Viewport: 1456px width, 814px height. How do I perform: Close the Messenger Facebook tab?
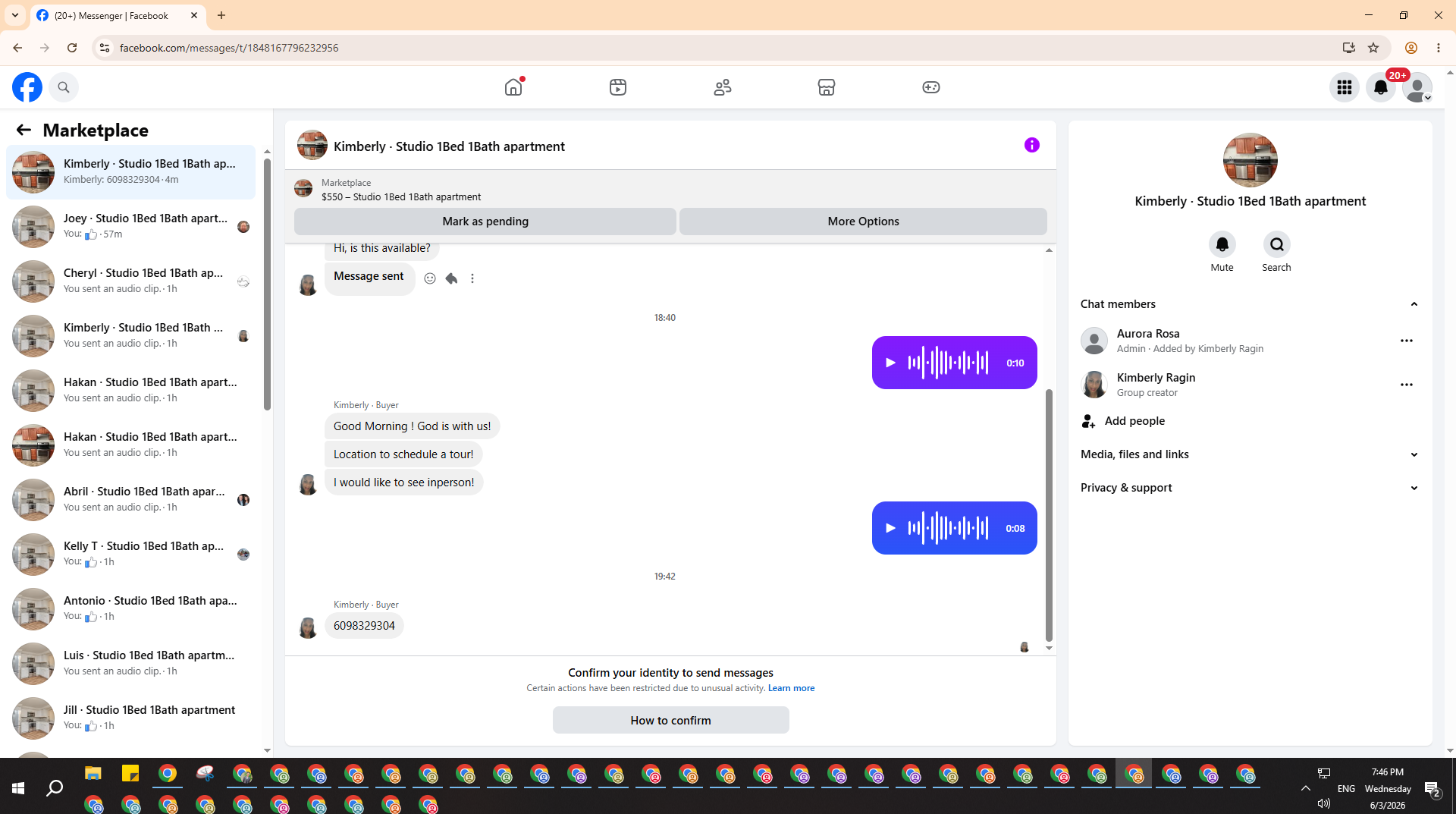pos(194,15)
